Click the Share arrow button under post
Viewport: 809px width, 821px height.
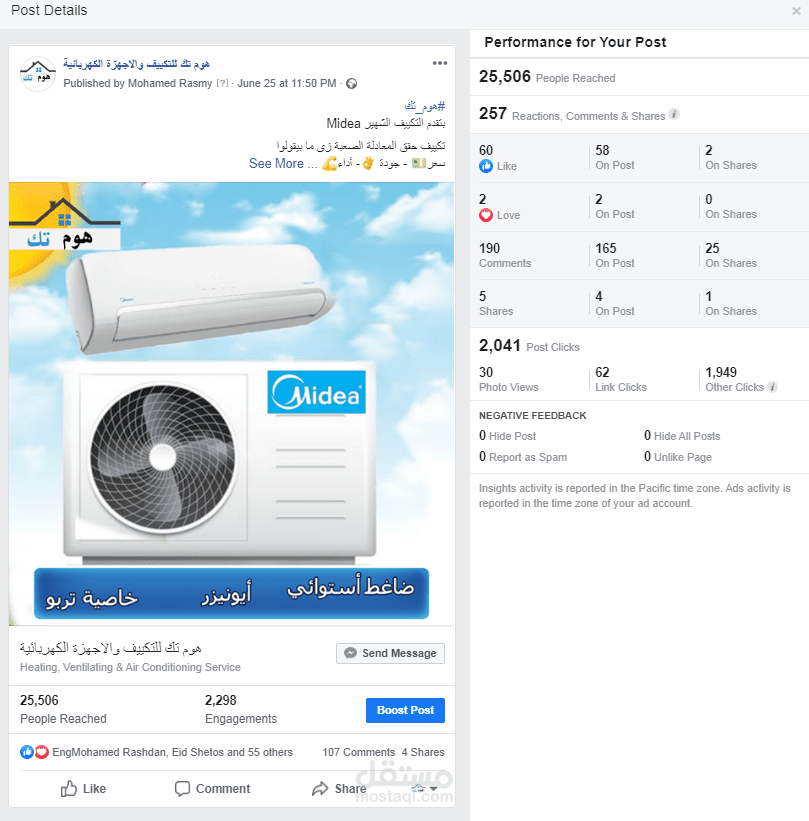[x=339, y=789]
